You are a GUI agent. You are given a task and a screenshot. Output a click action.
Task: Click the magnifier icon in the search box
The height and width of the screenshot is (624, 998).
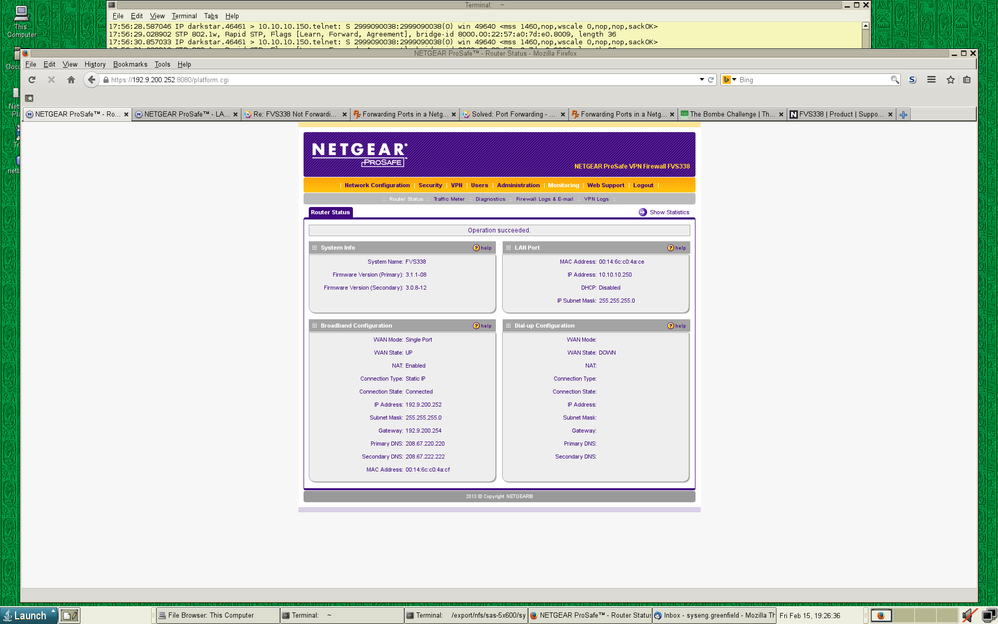pyautogui.click(x=894, y=79)
